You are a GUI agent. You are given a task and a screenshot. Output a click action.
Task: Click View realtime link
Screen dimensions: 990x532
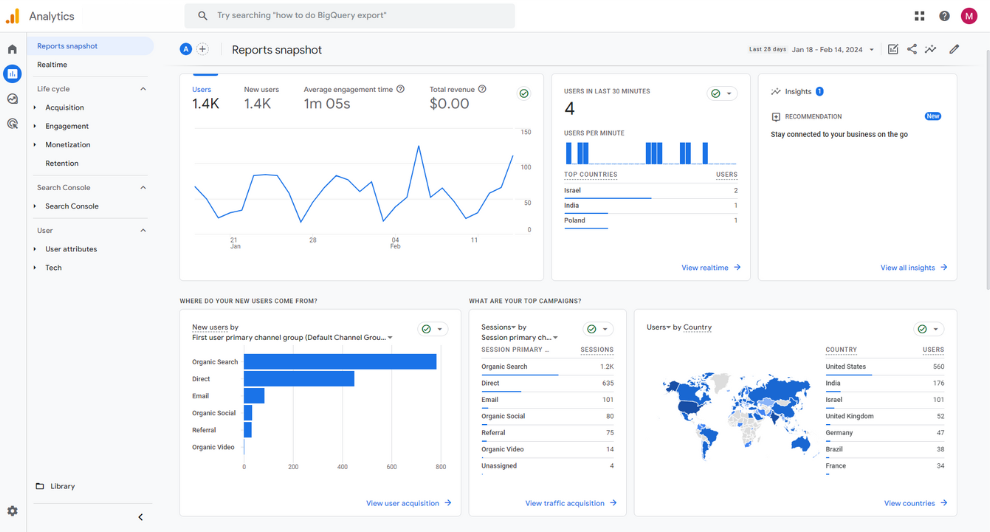711,268
